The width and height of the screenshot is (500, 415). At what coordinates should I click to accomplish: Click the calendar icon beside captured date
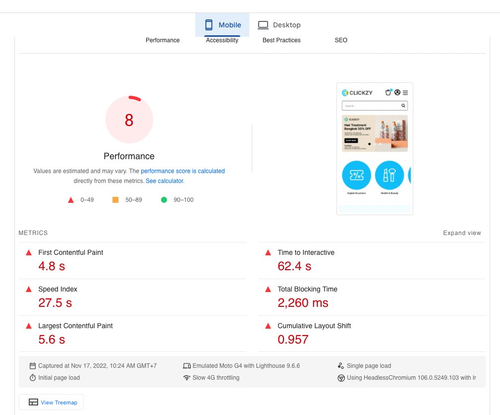[33, 366]
